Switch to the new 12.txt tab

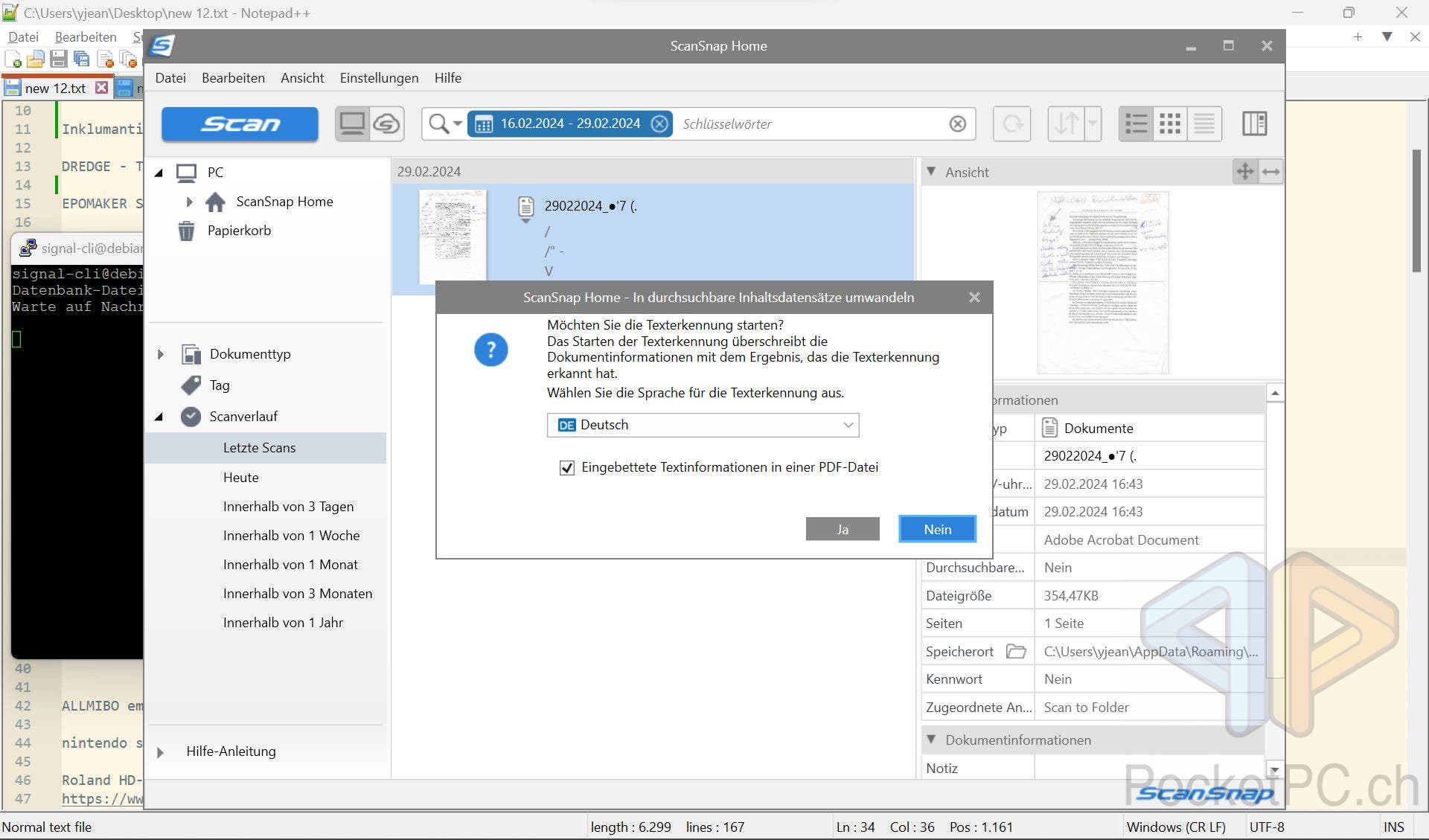point(56,88)
